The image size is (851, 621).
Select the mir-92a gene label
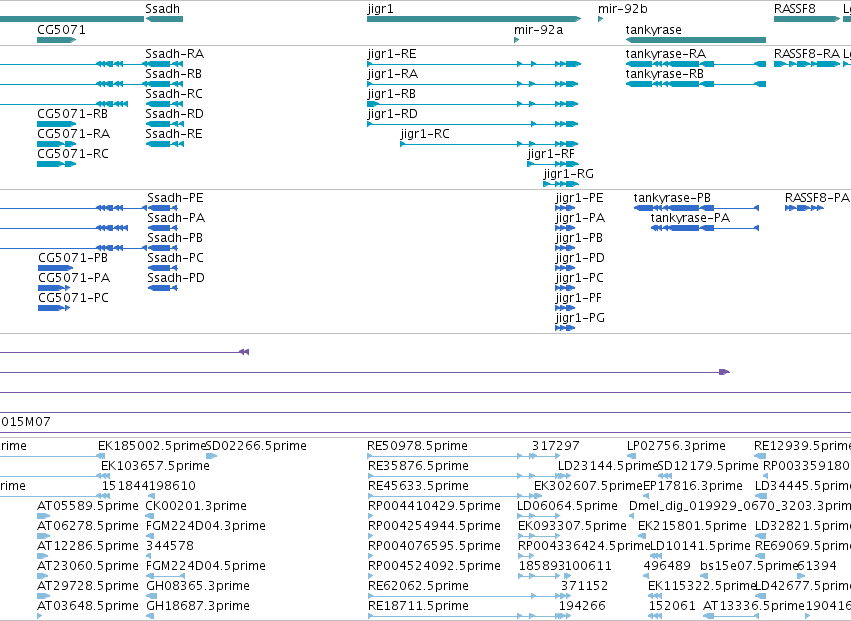click(538, 30)
